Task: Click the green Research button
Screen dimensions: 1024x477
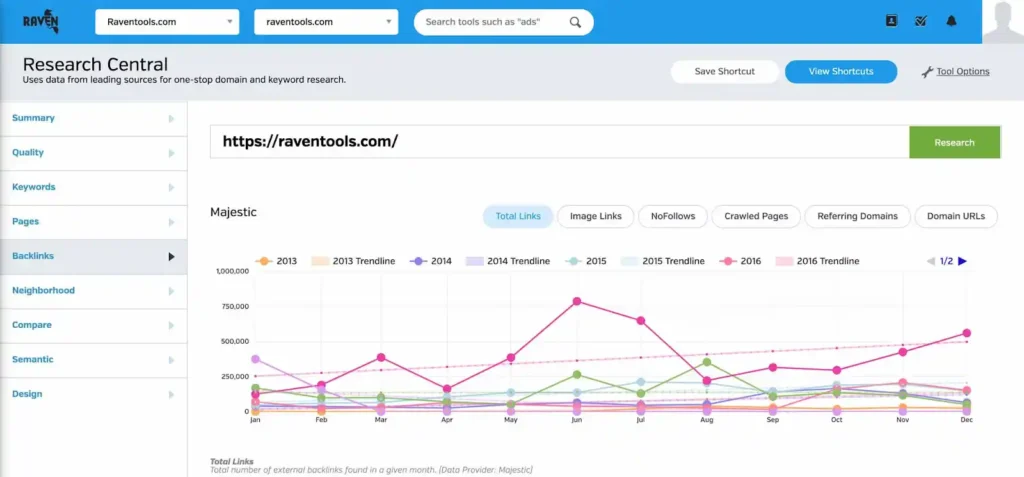Action: coord(954,142)
